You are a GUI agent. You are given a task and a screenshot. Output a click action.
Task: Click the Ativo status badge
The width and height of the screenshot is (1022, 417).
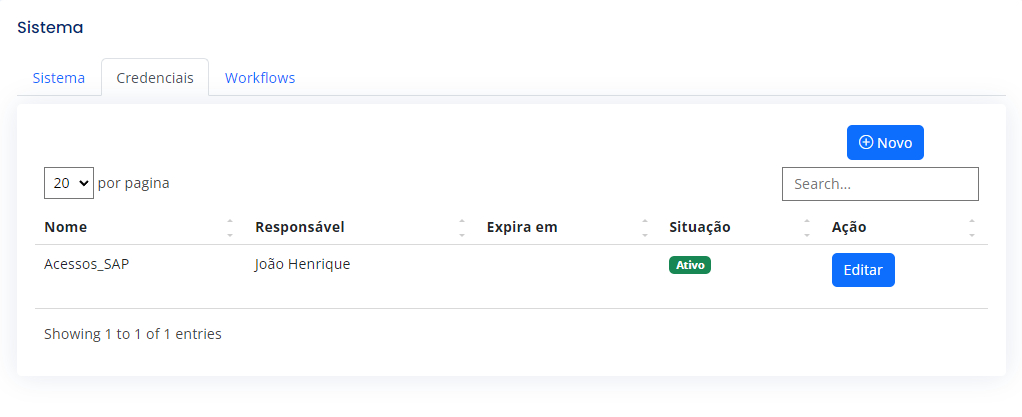(x=690, y=265)
